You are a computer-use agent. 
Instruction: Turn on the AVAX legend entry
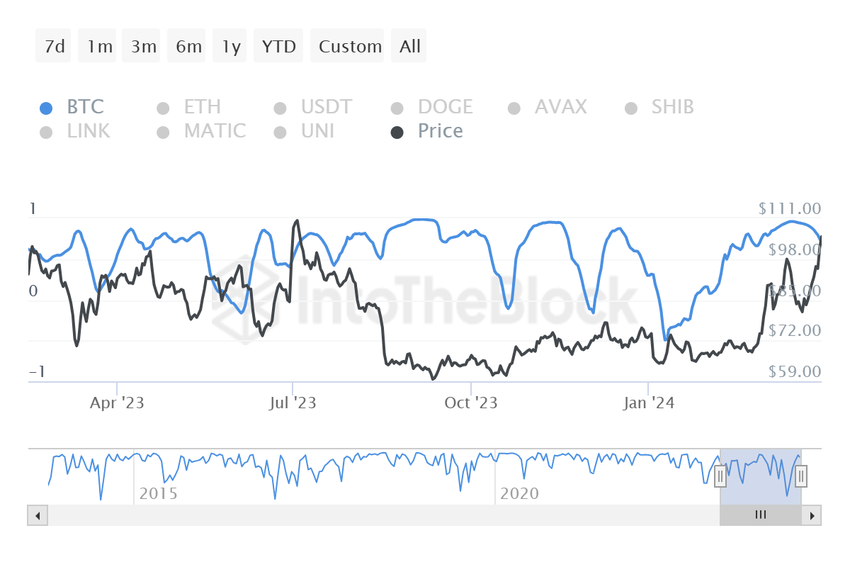[548, 107]
